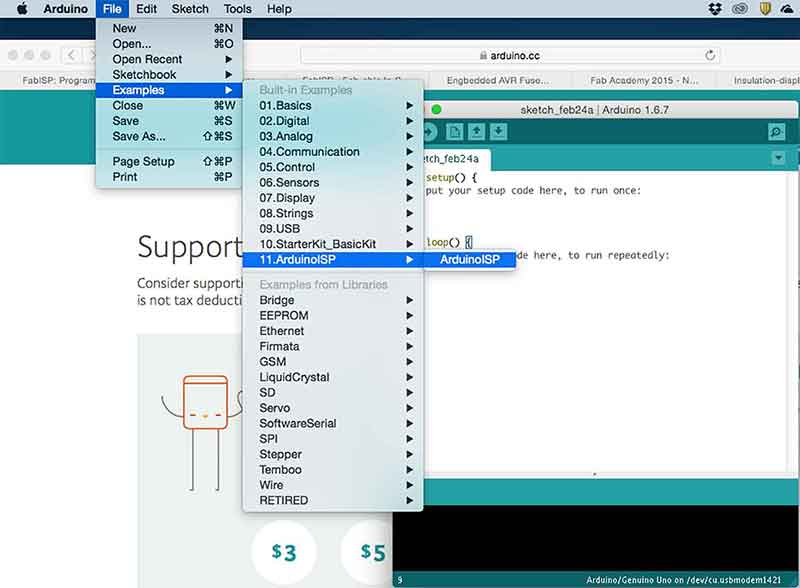Open Wire library examples
Screen dimensions: 800x588
click(333, 485)
